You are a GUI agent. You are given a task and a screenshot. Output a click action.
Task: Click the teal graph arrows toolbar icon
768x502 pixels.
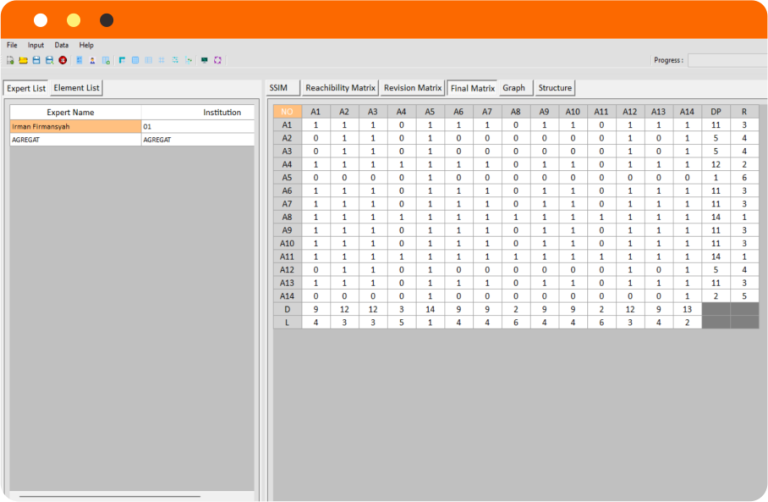(175, 60)
